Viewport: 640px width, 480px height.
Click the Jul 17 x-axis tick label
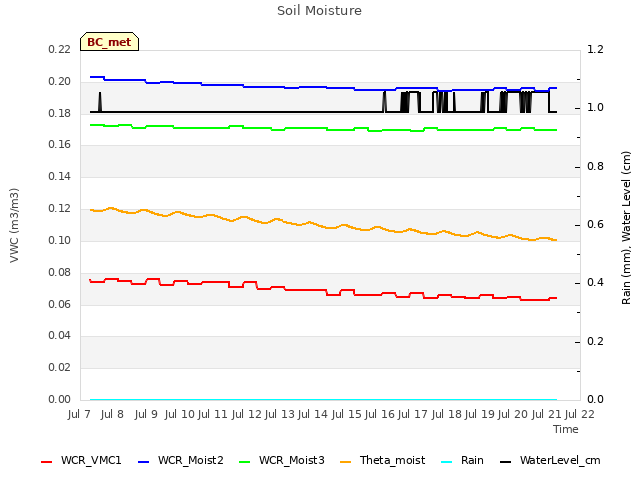pos(413,414)
